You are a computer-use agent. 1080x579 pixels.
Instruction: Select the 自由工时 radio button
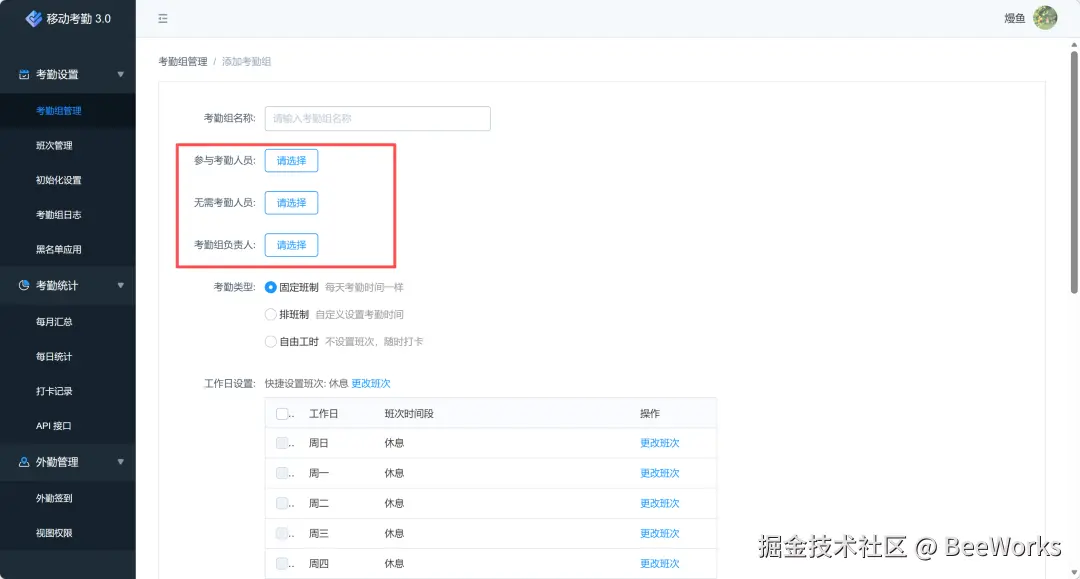point(271,341)
